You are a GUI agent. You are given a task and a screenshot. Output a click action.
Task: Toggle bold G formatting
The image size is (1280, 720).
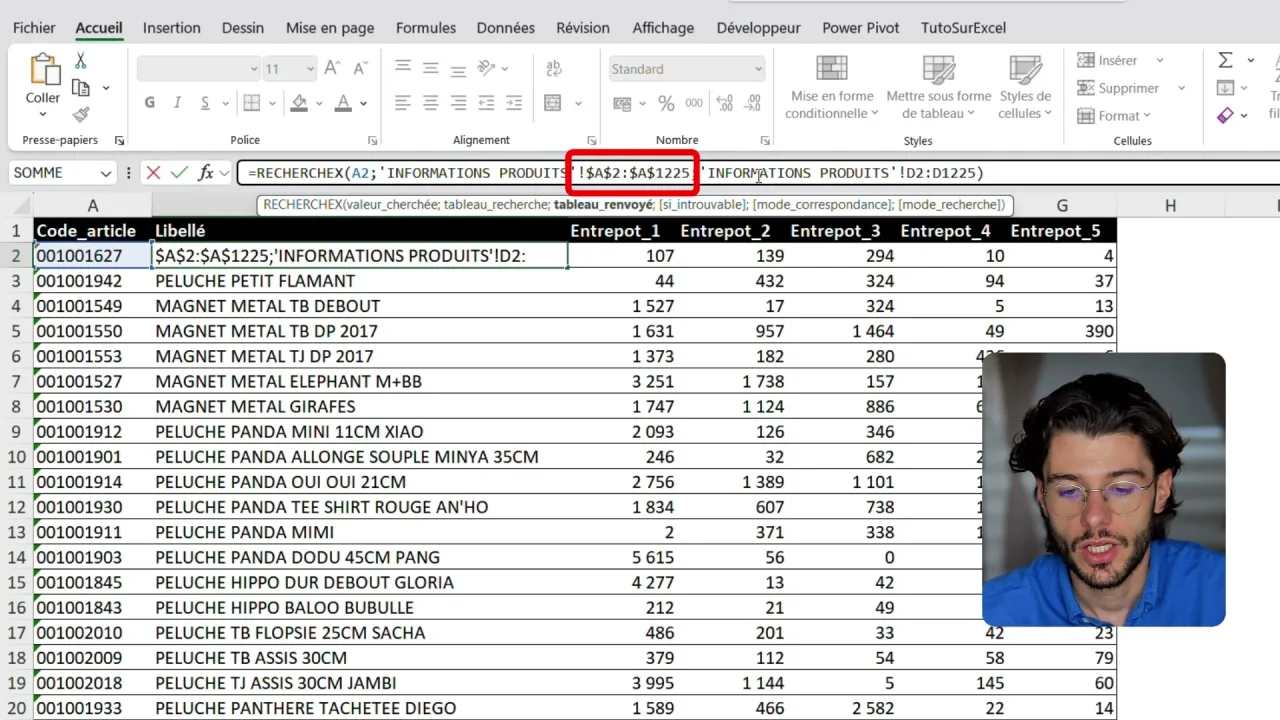click(150, 103)
